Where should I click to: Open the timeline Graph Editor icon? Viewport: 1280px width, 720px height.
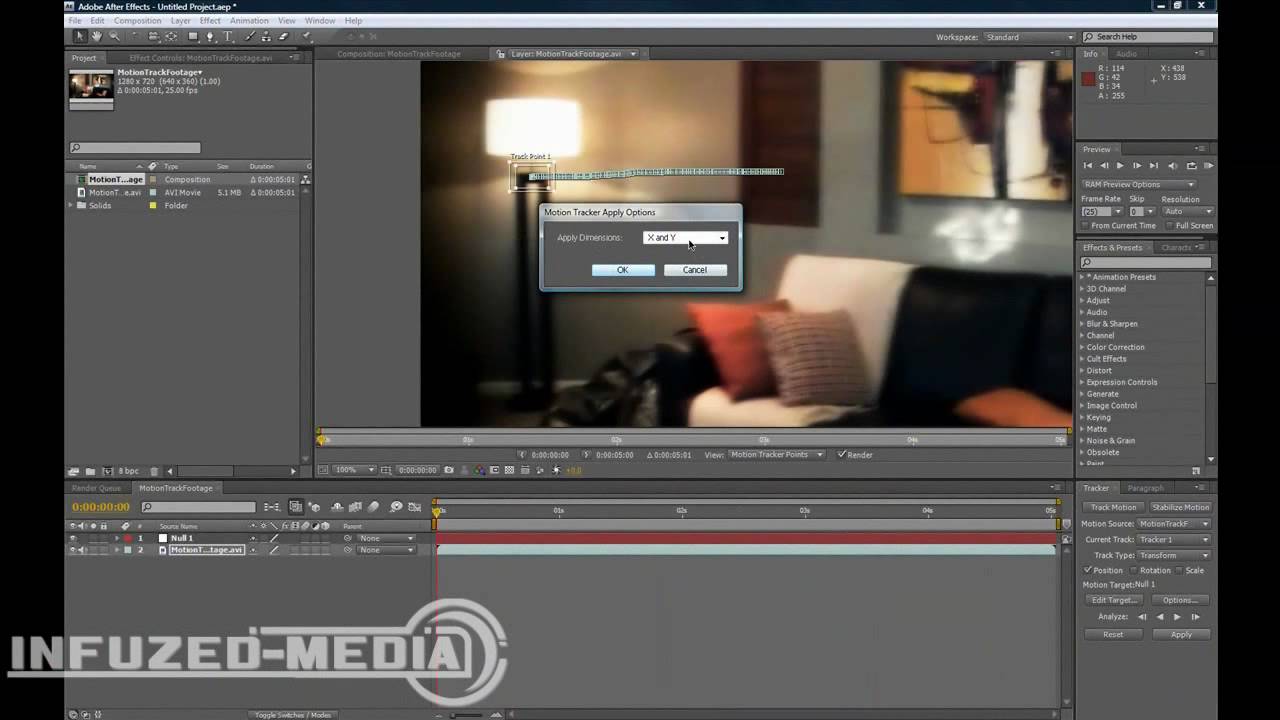click(x=415, y=507)
